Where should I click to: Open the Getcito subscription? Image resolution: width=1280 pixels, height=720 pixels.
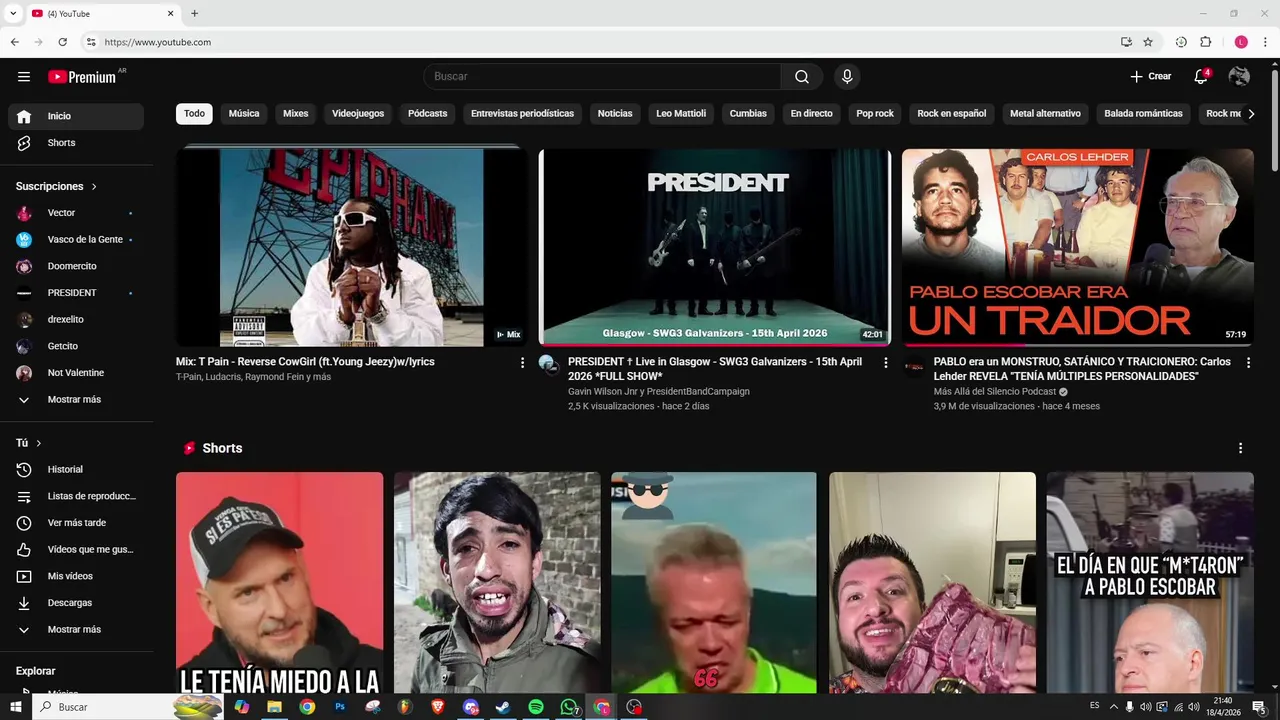tap(76, 346)
